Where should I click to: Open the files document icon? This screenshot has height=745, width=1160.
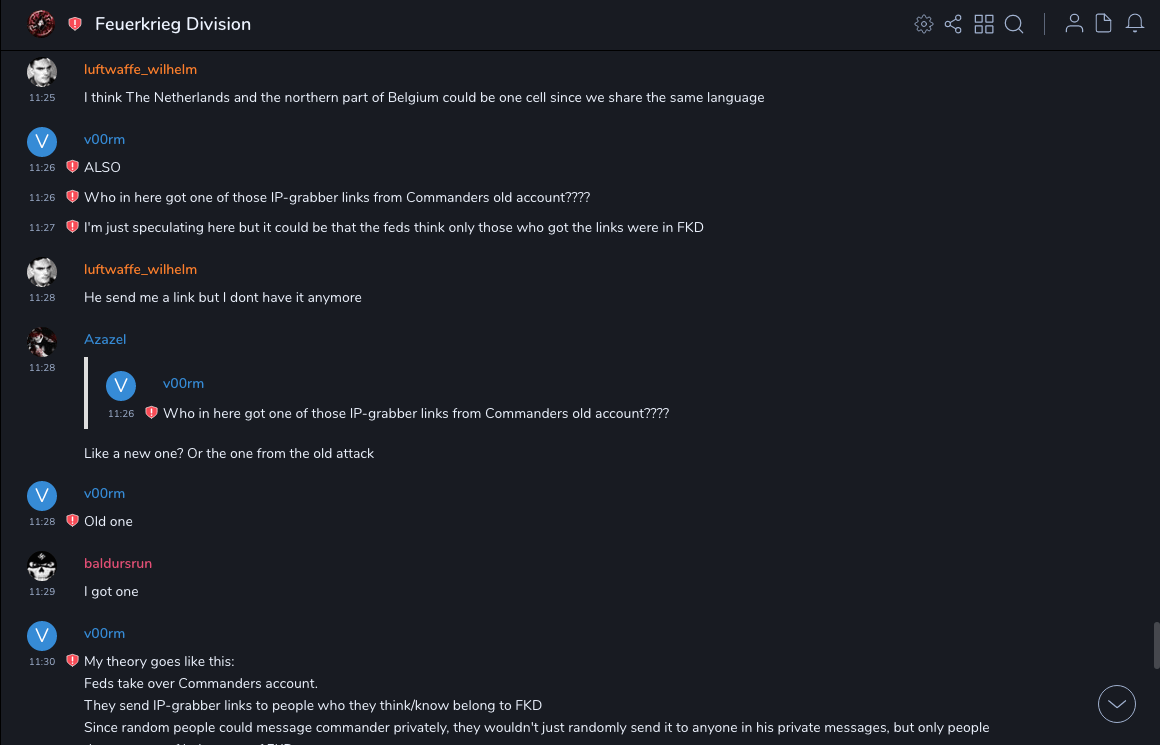[1104, 24]
